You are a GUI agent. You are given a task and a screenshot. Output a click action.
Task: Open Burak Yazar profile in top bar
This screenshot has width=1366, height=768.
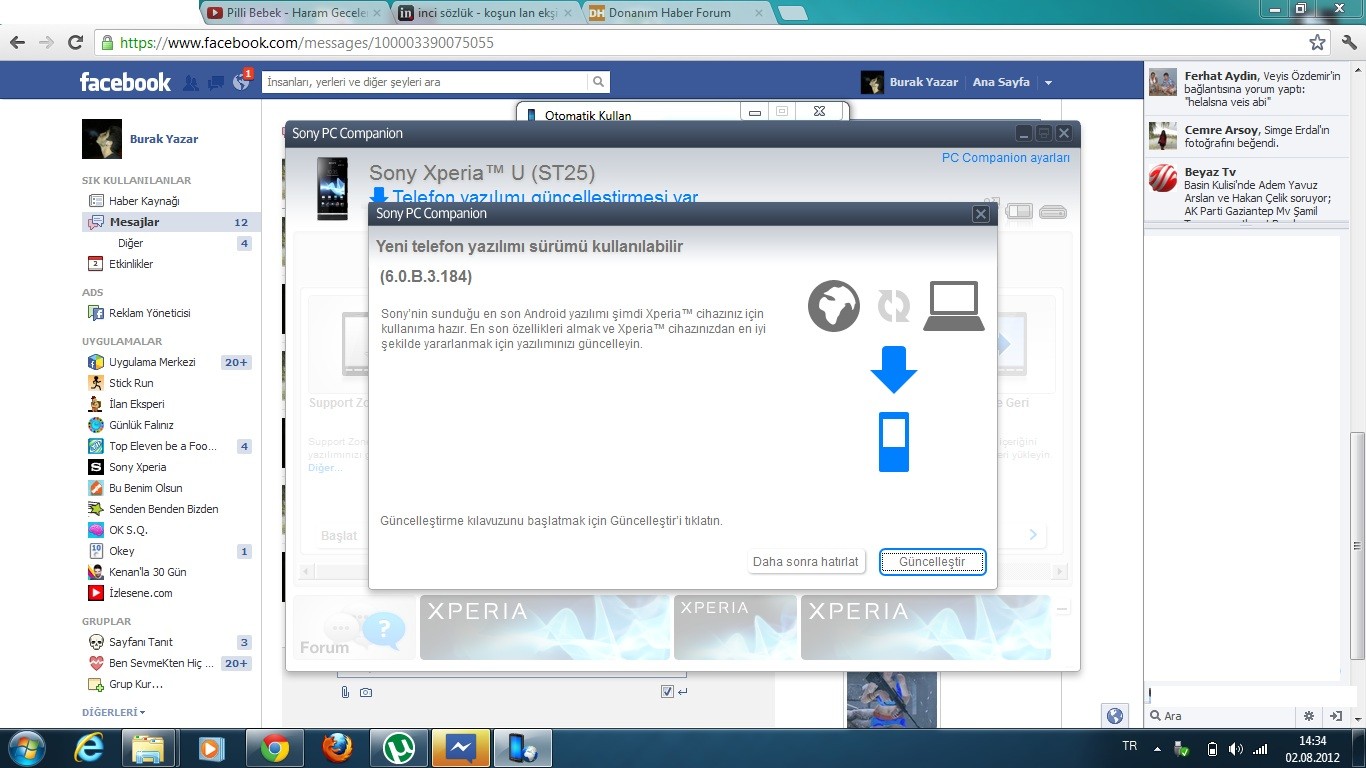[x=909, y=82]
